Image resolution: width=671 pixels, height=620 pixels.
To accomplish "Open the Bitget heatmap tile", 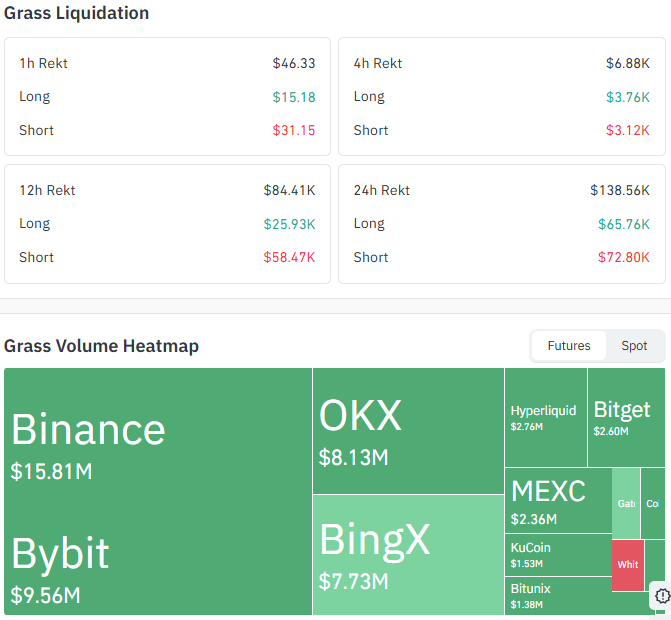I will [x=626, y=417].
